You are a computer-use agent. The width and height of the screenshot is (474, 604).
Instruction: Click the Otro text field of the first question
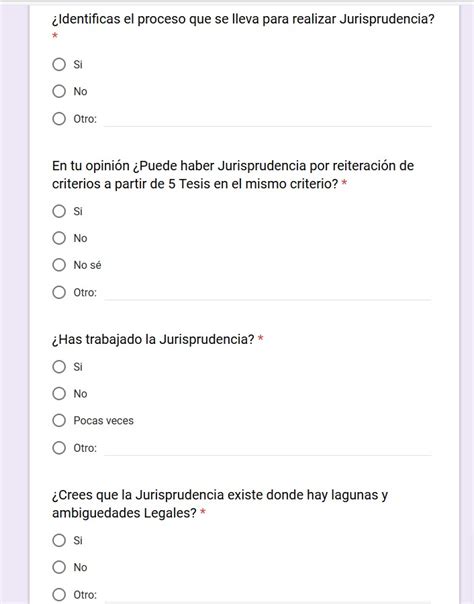click(268, 119)
